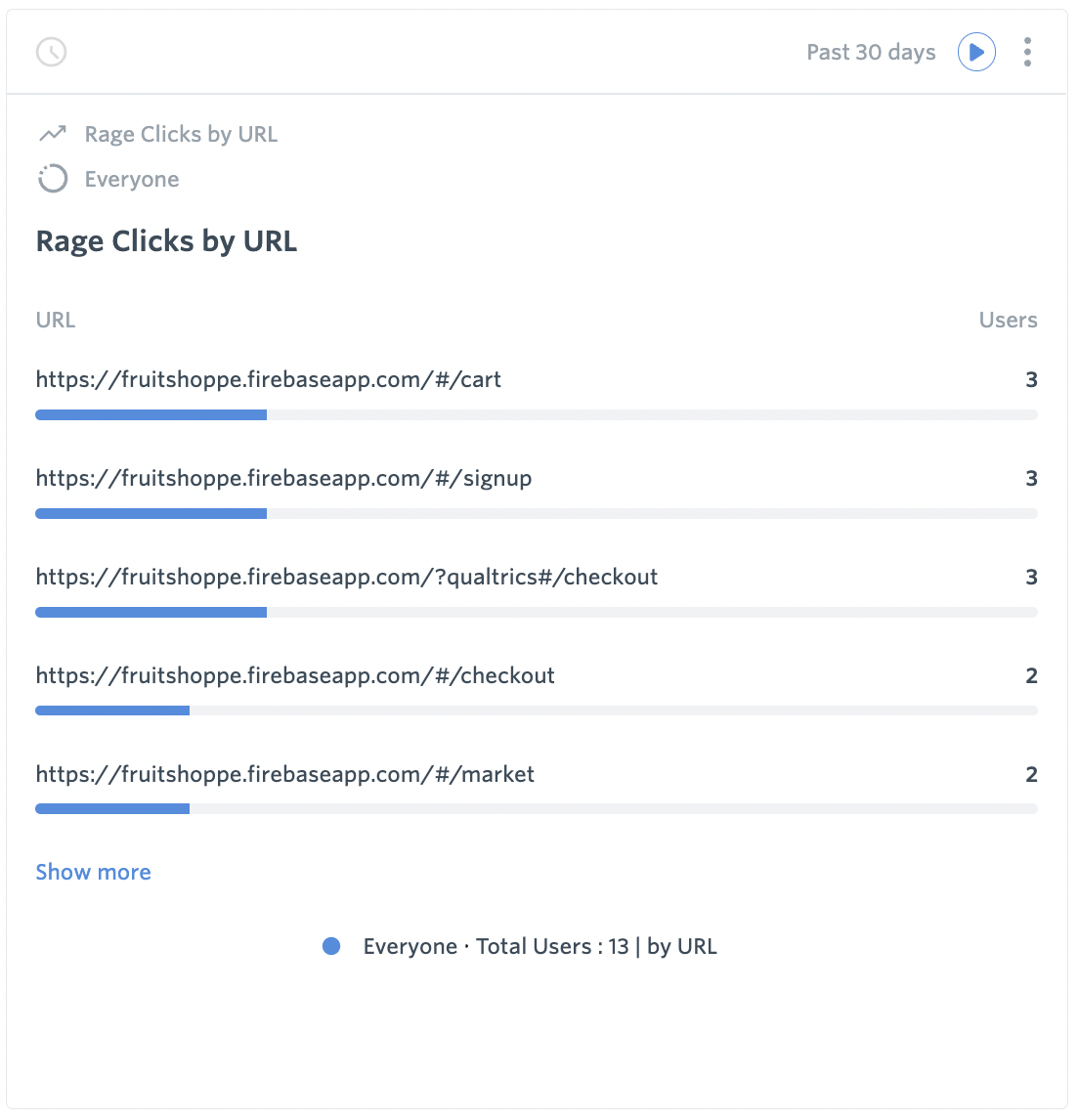1079x1120 pixels.
Task: Open the three-dot overflow menu
Action: pyautogui.click(x=1027, y=52)
